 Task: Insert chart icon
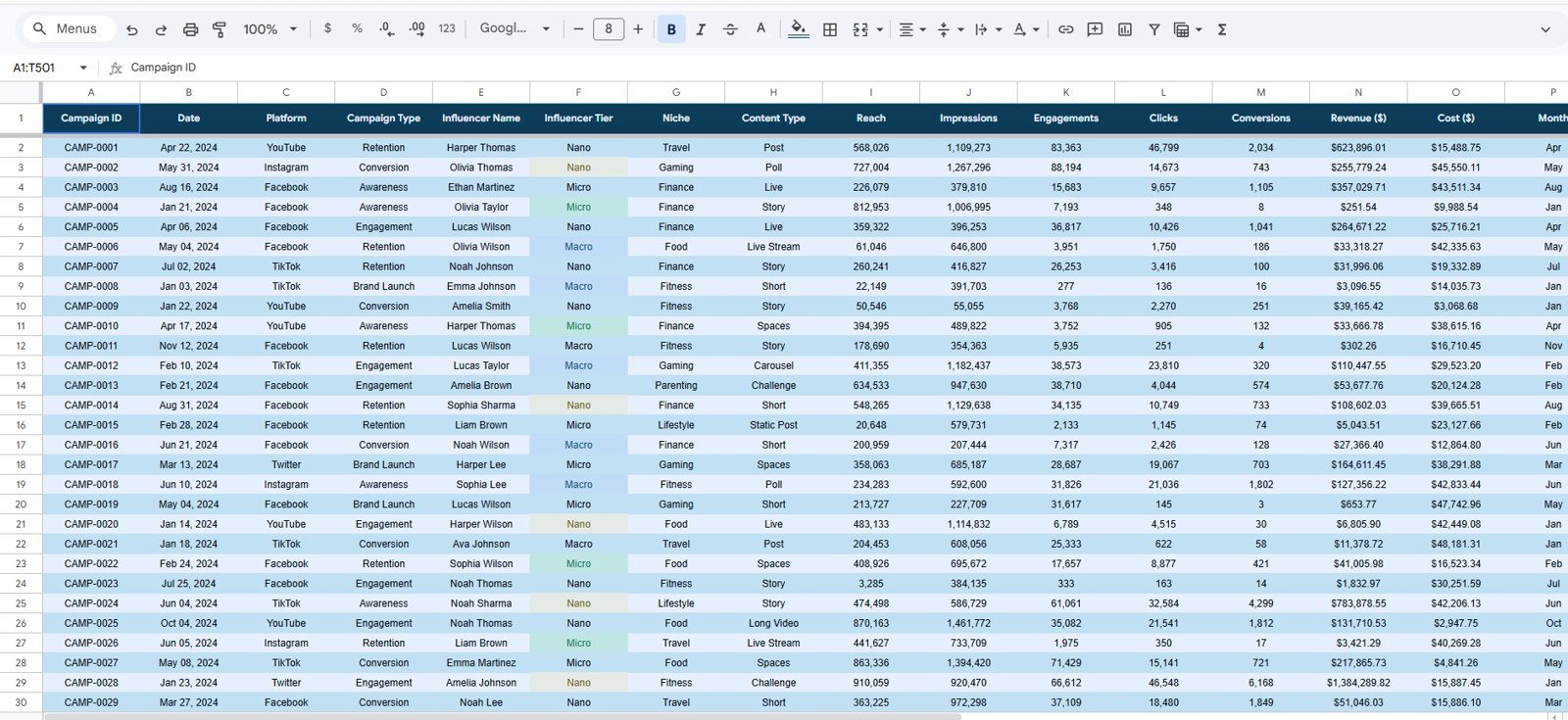(x=1125, y=29)
